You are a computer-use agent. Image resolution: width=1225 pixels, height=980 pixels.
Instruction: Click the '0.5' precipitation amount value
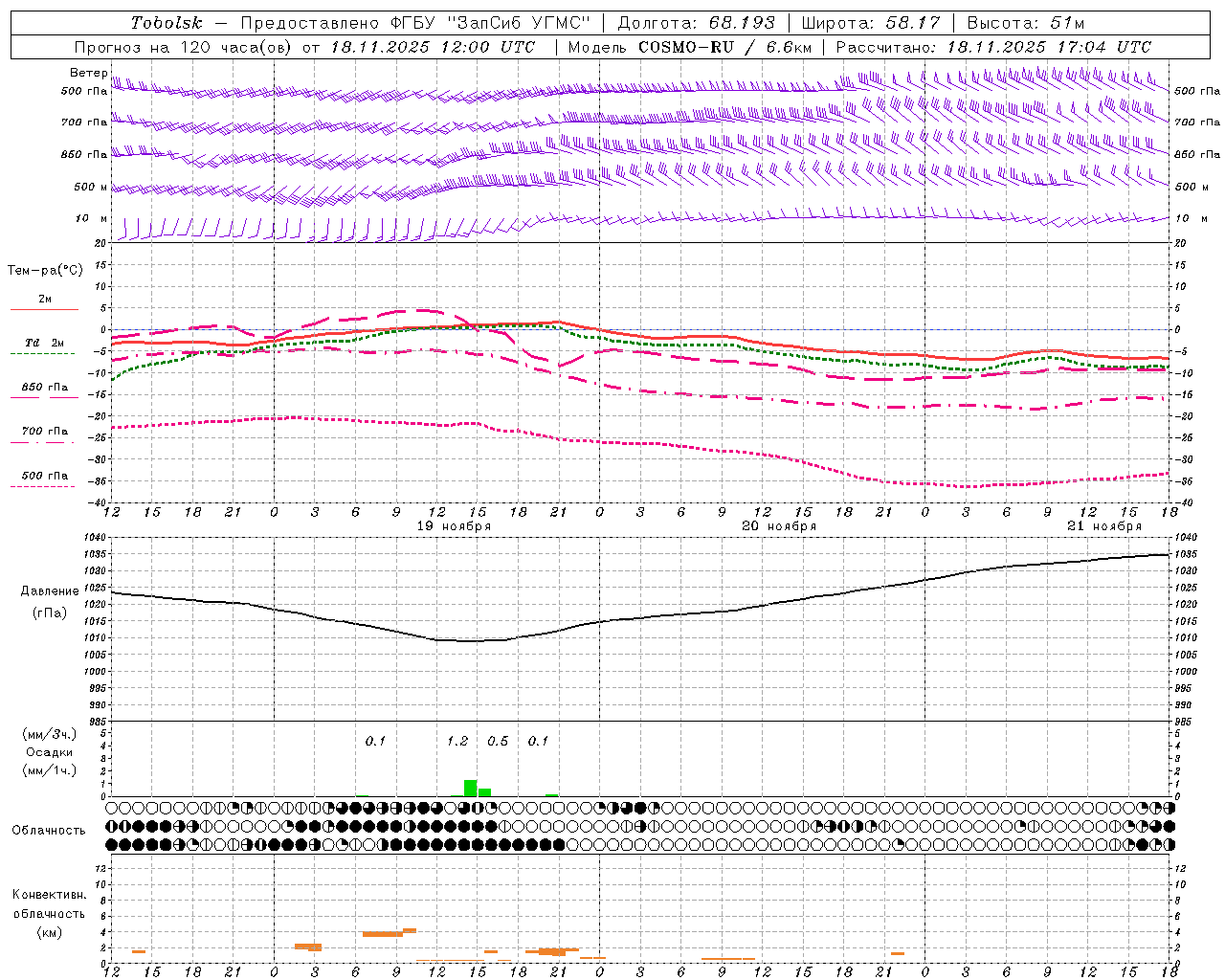pos(498,741)
